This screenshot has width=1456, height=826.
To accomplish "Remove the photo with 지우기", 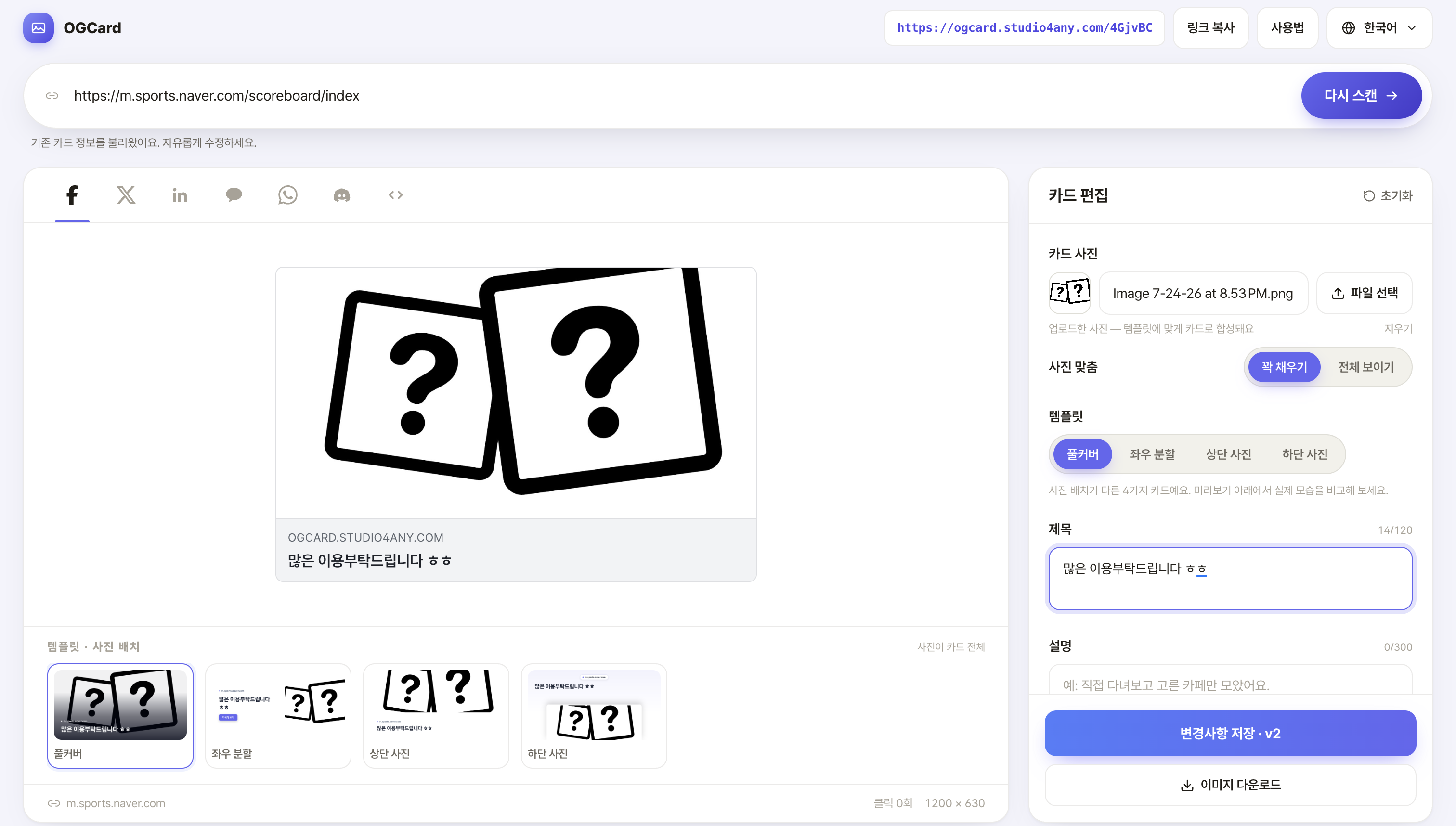I will (1398, 328).
